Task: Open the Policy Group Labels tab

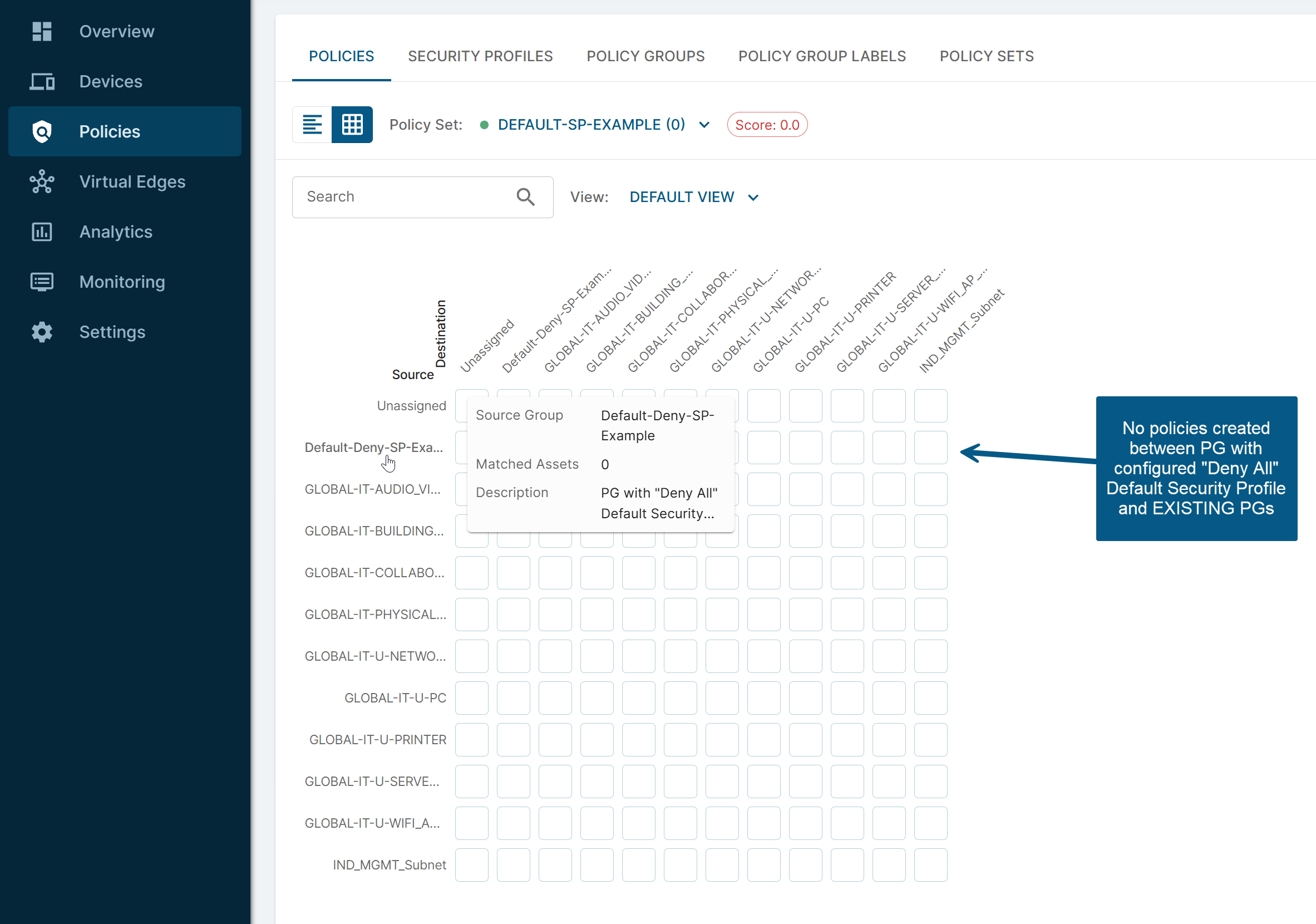Action: [x=821, y=56]
